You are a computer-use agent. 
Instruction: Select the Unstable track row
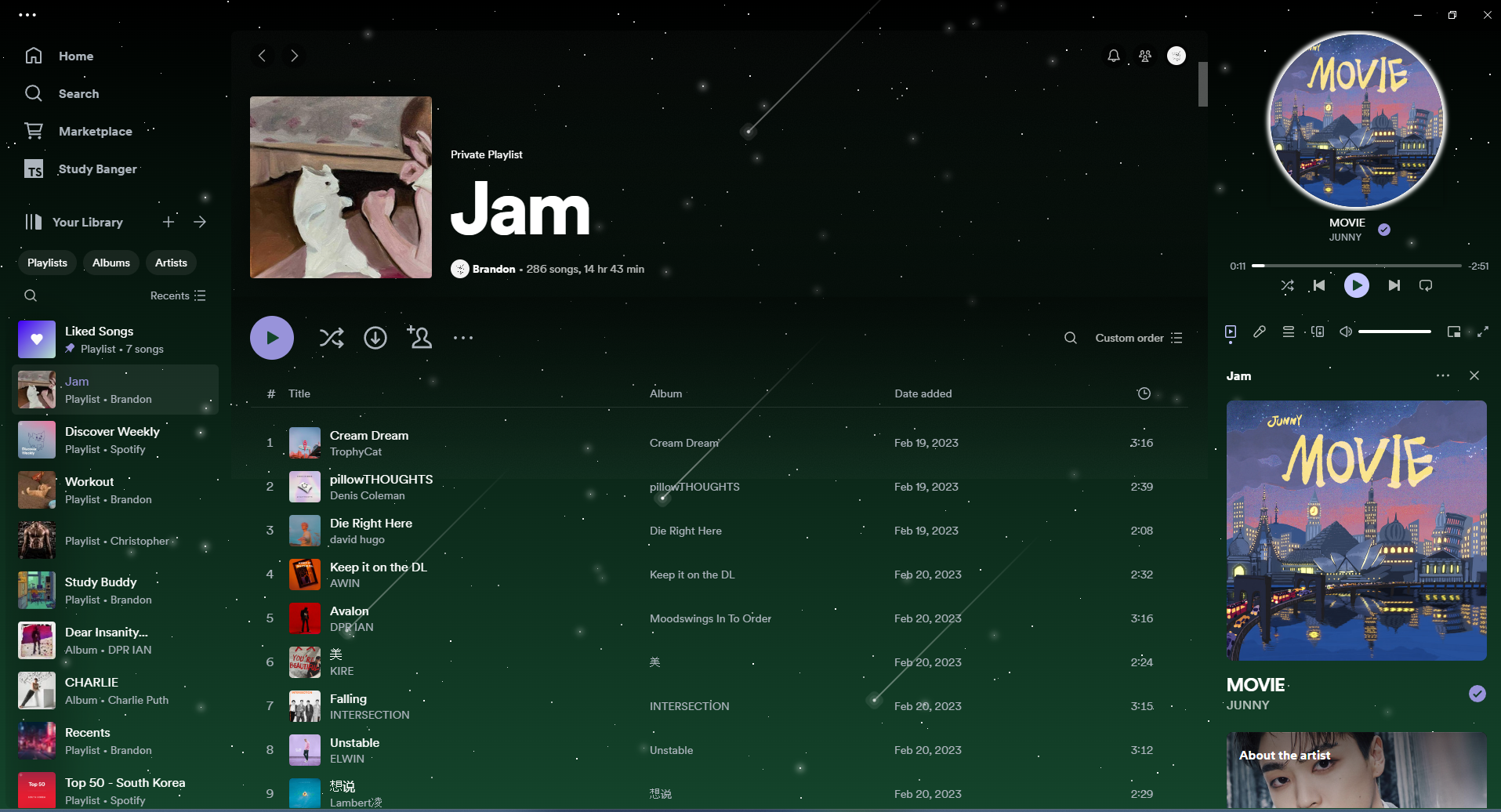[x=720, y=750]
